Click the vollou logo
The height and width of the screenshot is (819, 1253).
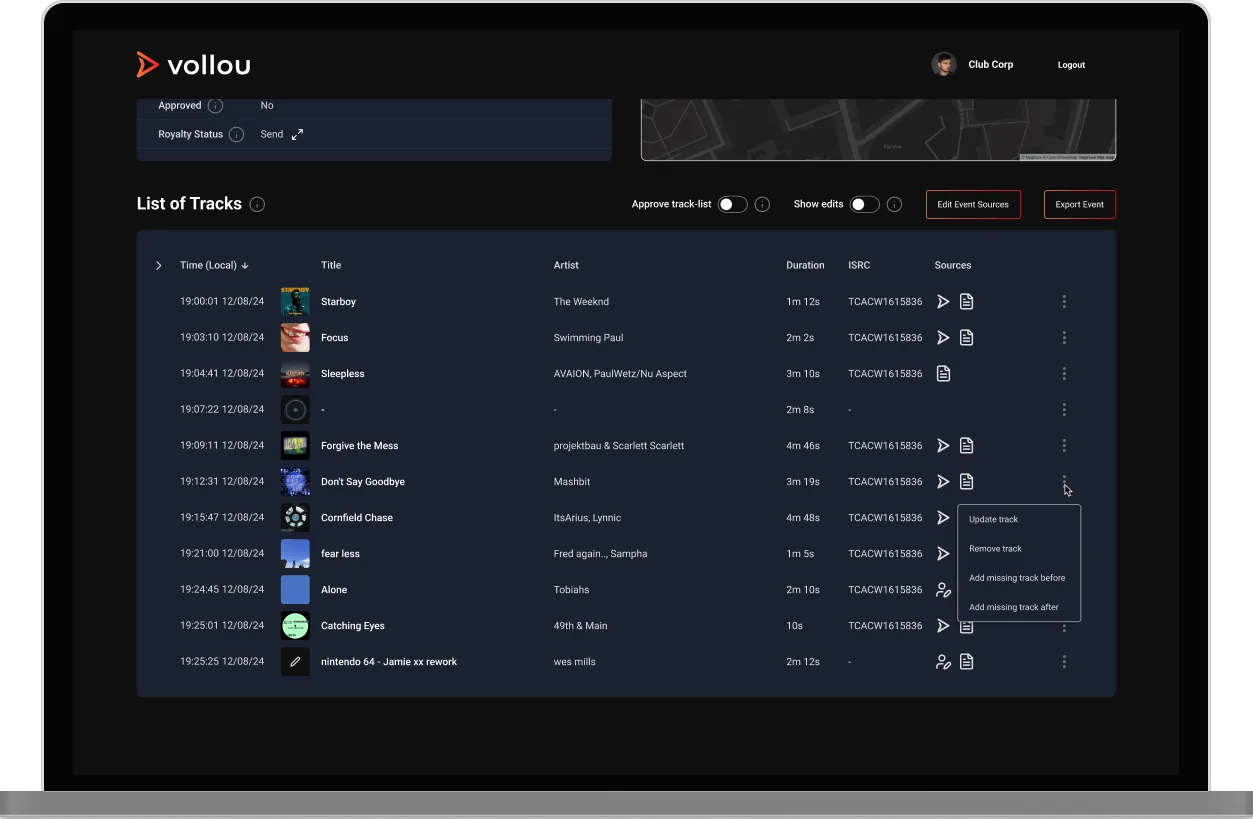click(x=193, y=65)
